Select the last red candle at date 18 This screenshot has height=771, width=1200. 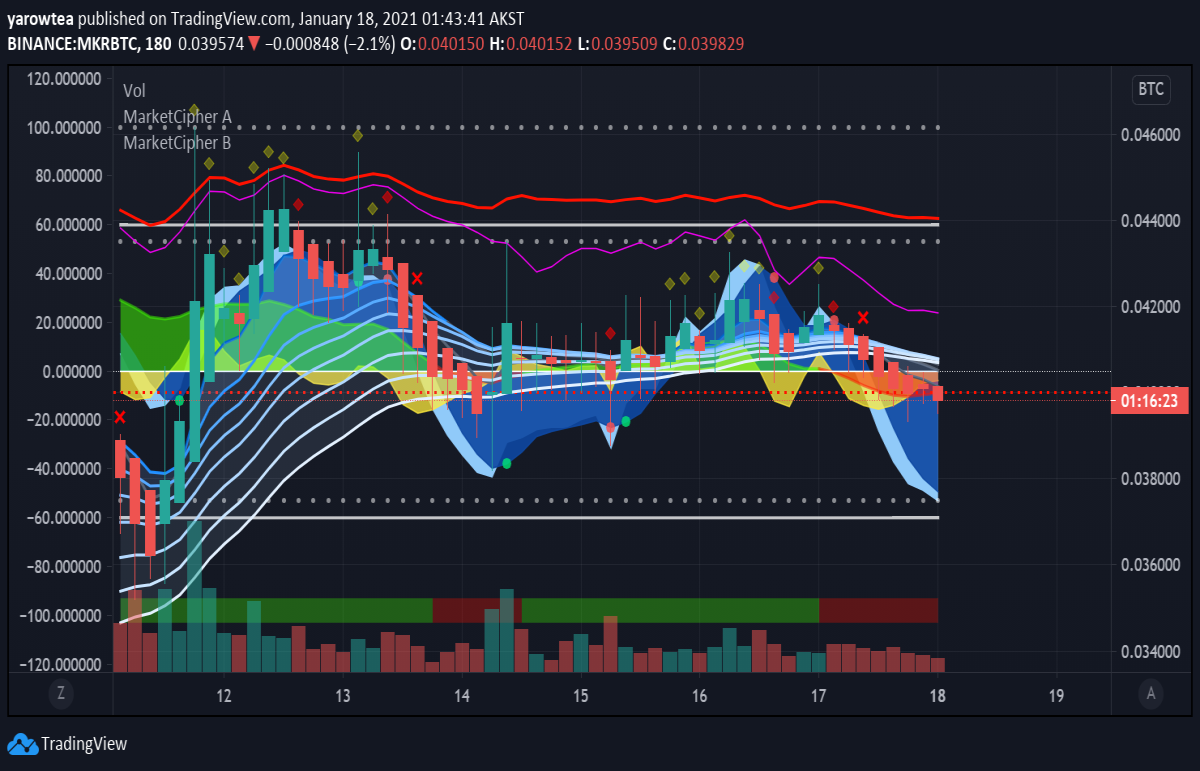(938, 393)
